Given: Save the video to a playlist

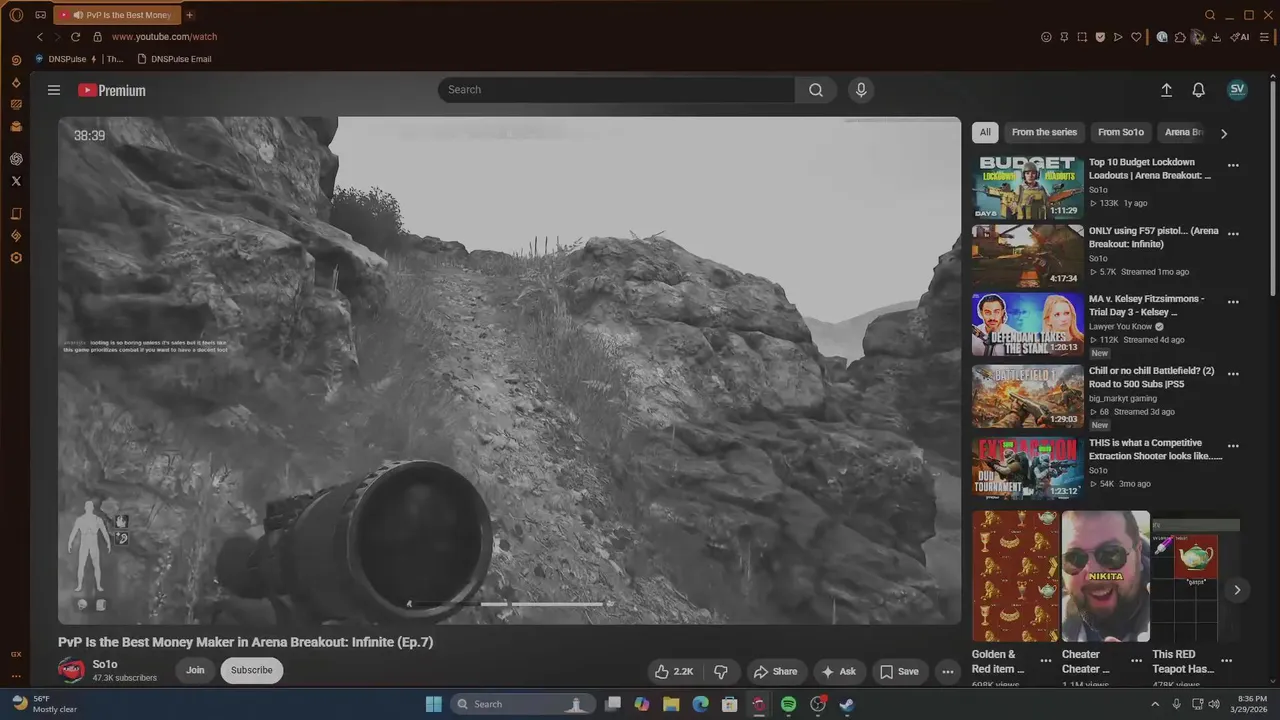Looking at the screenshot, I should pyautogui.click(x=899, y=672).
